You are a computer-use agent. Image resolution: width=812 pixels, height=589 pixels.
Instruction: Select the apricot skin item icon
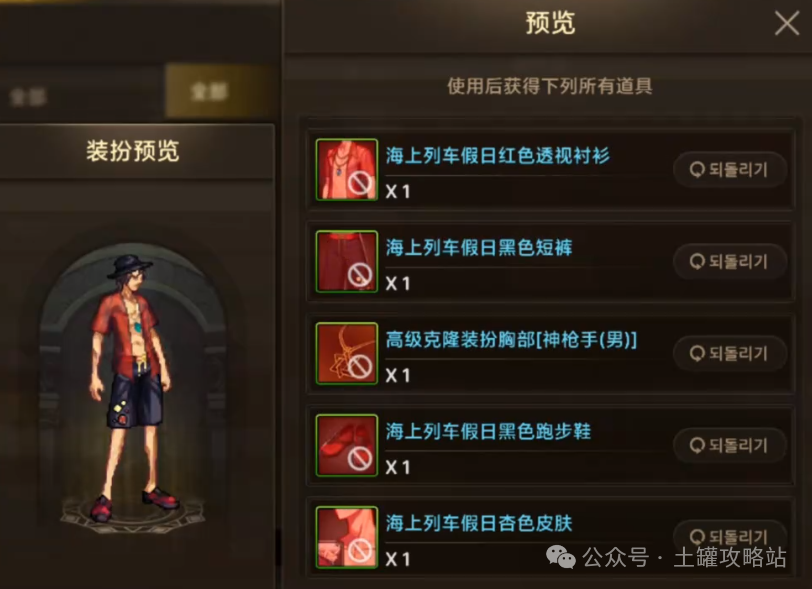pos(346,537)
